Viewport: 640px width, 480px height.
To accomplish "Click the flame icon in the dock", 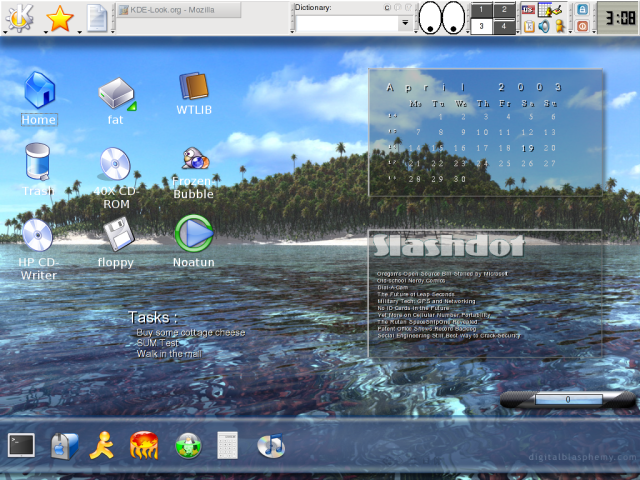I will pyautogui.click(x=144, y=445).
